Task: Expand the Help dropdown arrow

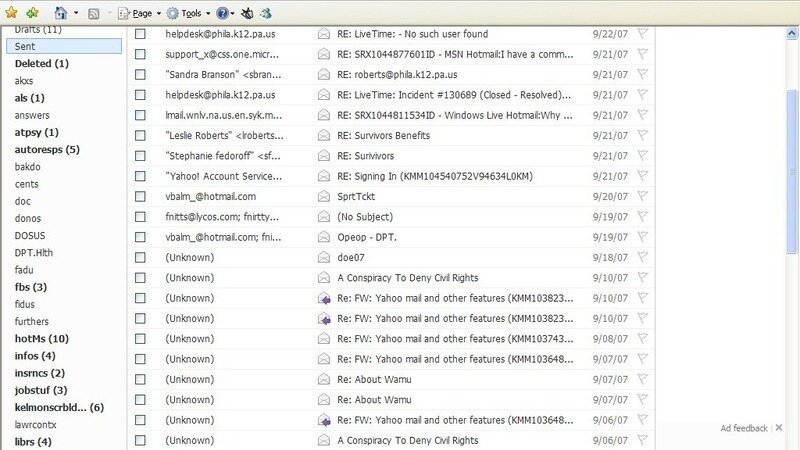Action: (234, 14)
